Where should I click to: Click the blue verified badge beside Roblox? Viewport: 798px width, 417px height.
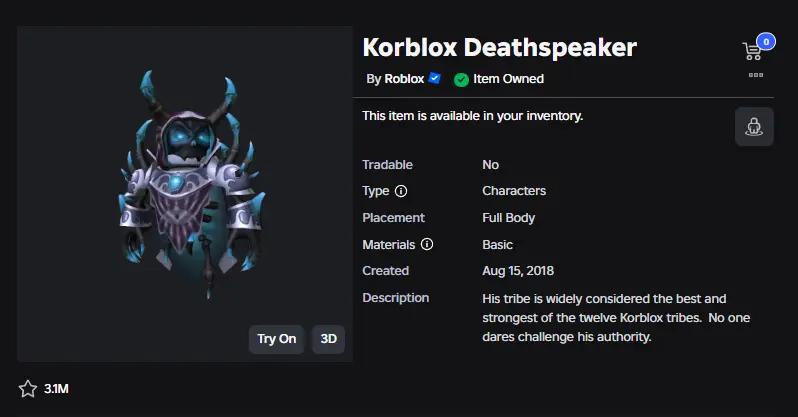pyautogui.click(x=435, y=78)
